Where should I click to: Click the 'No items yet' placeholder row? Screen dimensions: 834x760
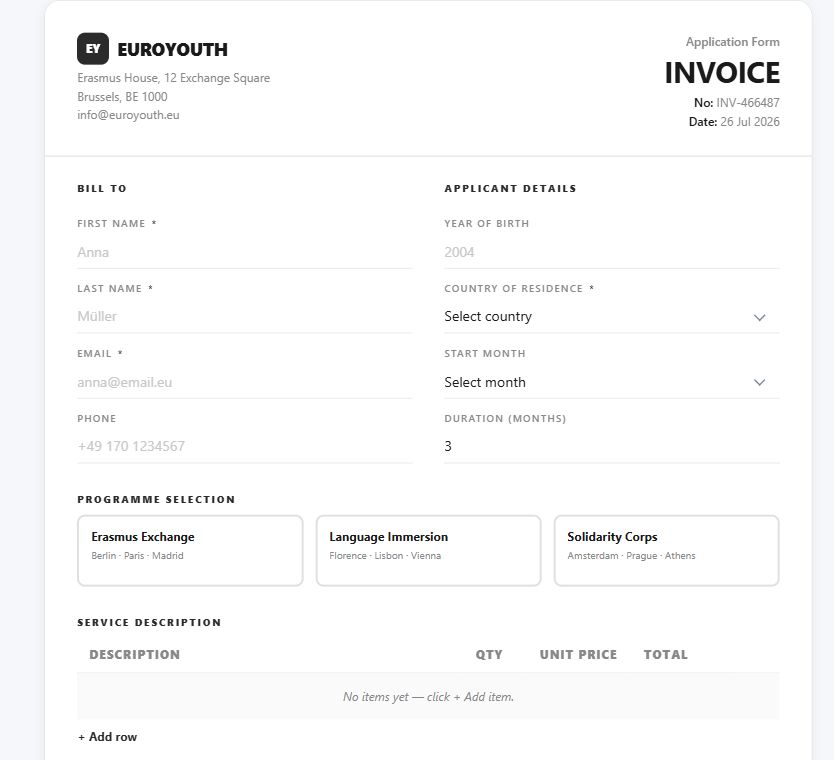(428, 697)
